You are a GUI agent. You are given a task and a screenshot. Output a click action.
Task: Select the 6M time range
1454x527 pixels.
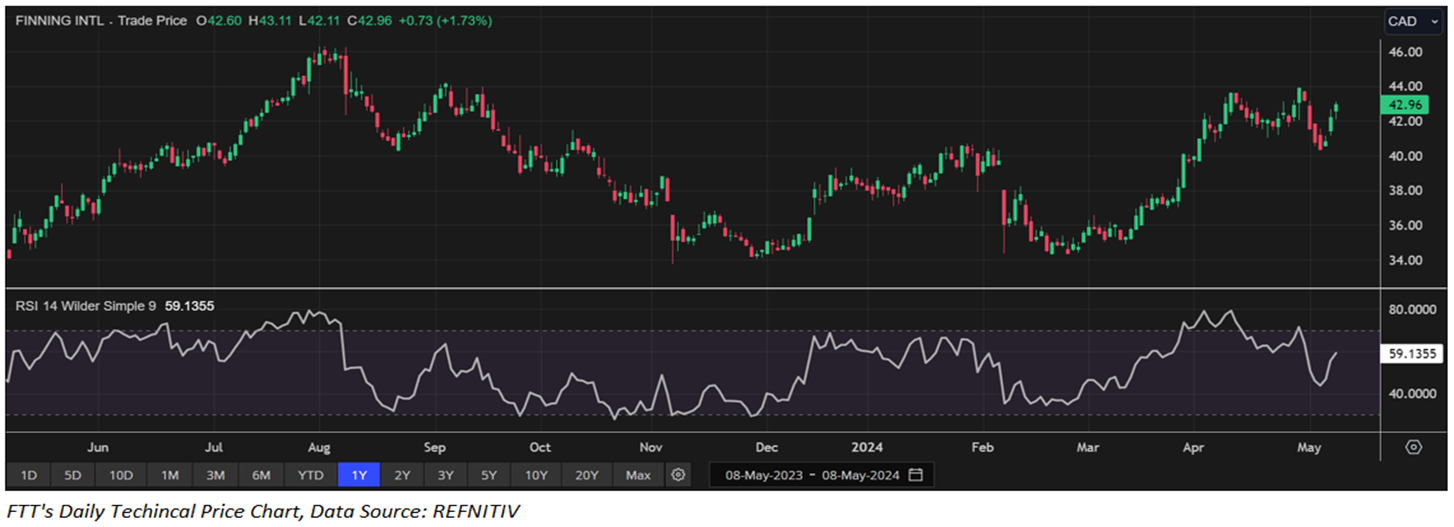tap(261, 474)
